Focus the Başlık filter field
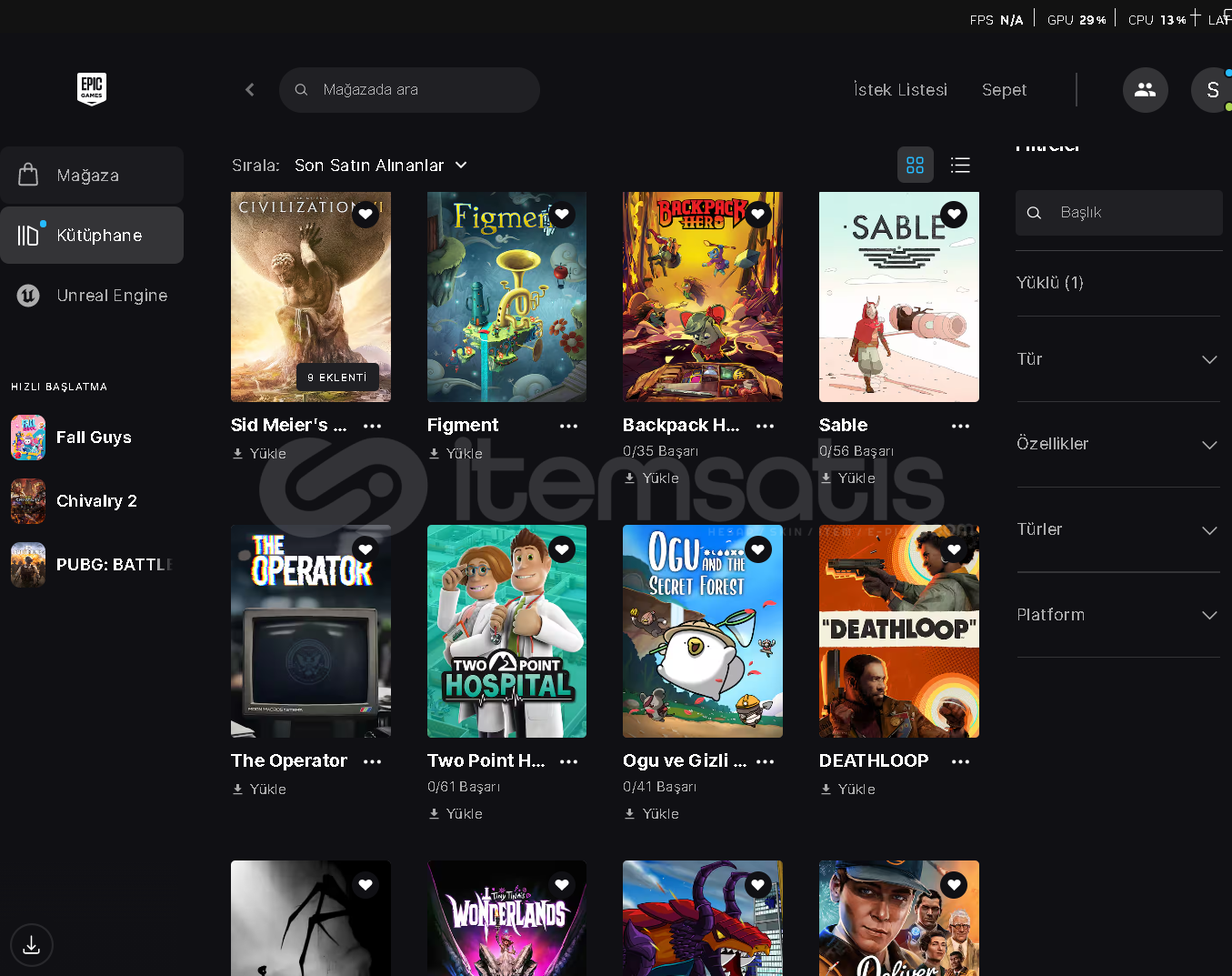Screen dimensions: 1232x976 [1118, 213]
